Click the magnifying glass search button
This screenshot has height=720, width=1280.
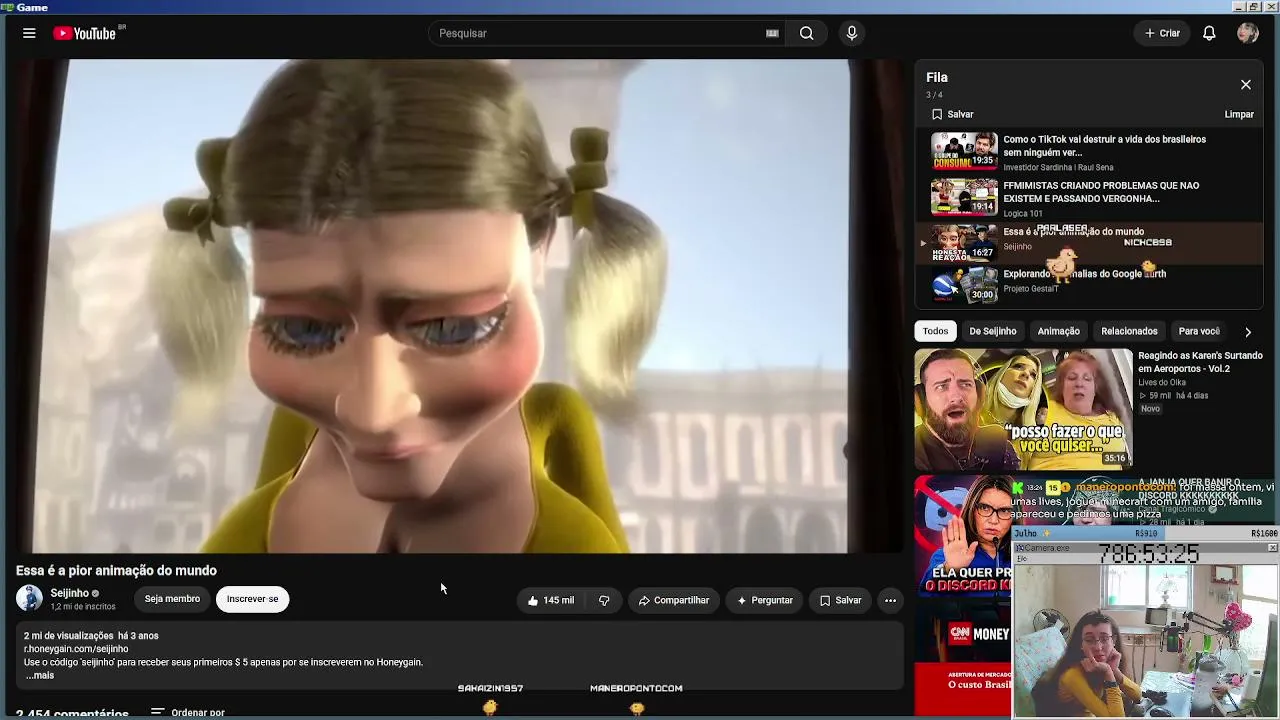[806, 33]
